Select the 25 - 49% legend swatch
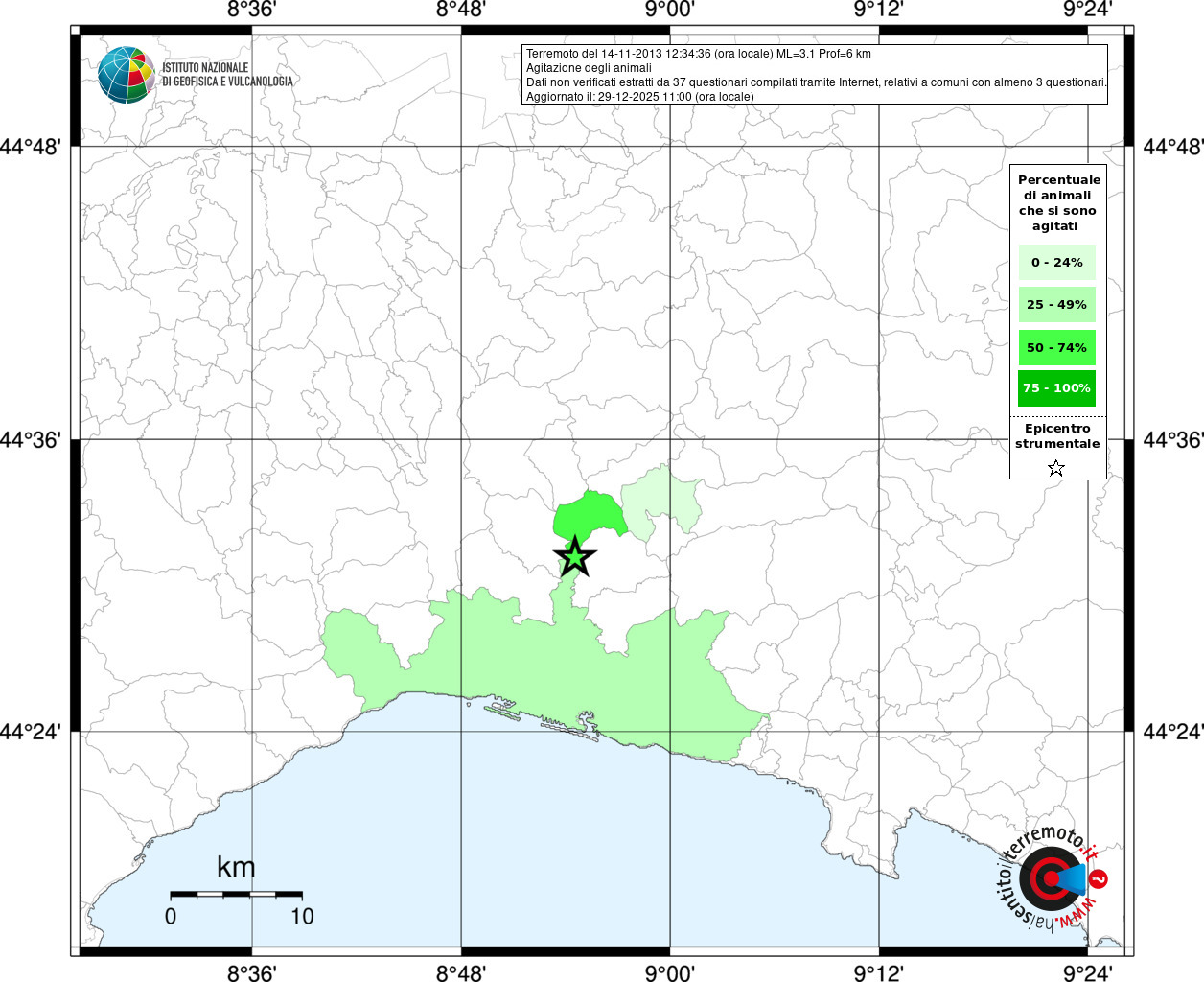 [x=1056, y=304]
